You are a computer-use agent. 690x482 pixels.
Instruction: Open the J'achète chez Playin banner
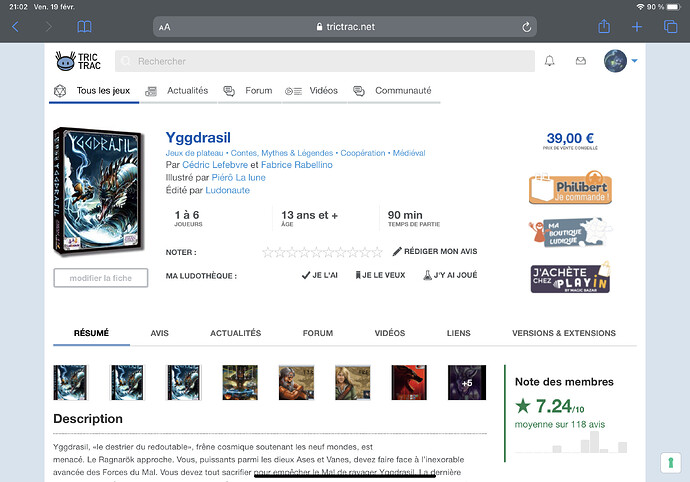coord(571,277)
